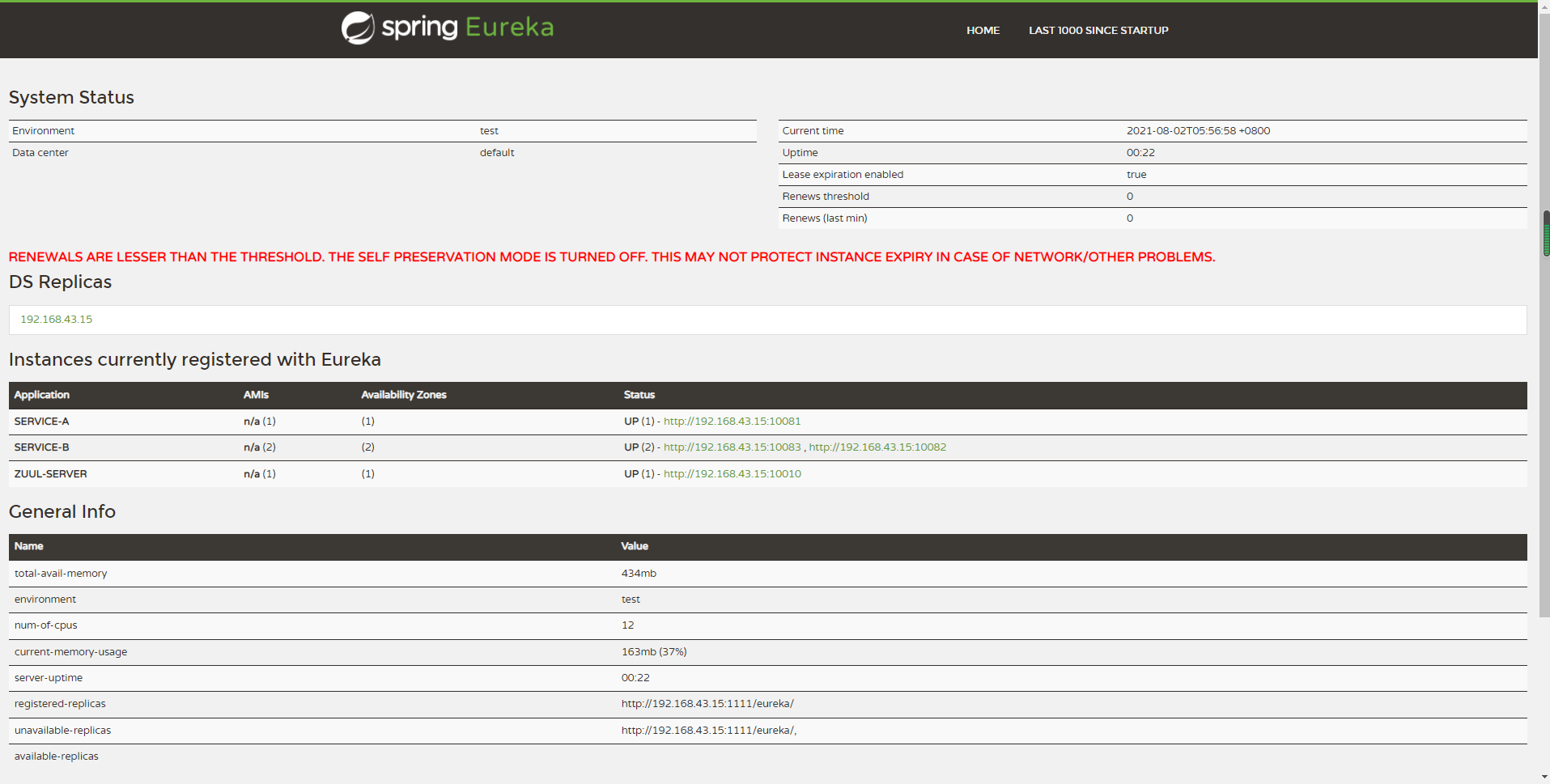Click the Value column header in General Info

click(x=635, y=546)
